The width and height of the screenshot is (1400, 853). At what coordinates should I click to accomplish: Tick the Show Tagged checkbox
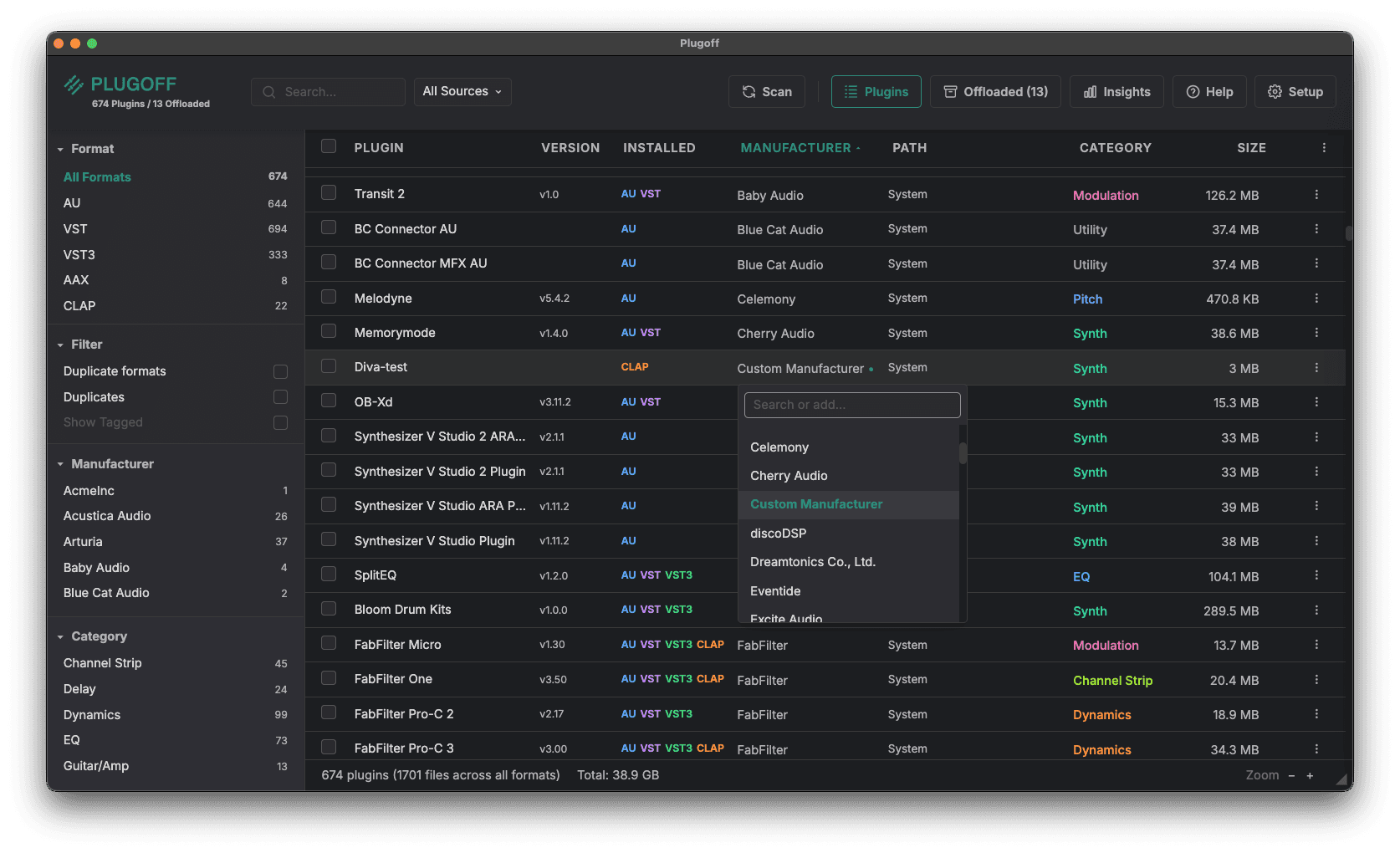(280, 423)
